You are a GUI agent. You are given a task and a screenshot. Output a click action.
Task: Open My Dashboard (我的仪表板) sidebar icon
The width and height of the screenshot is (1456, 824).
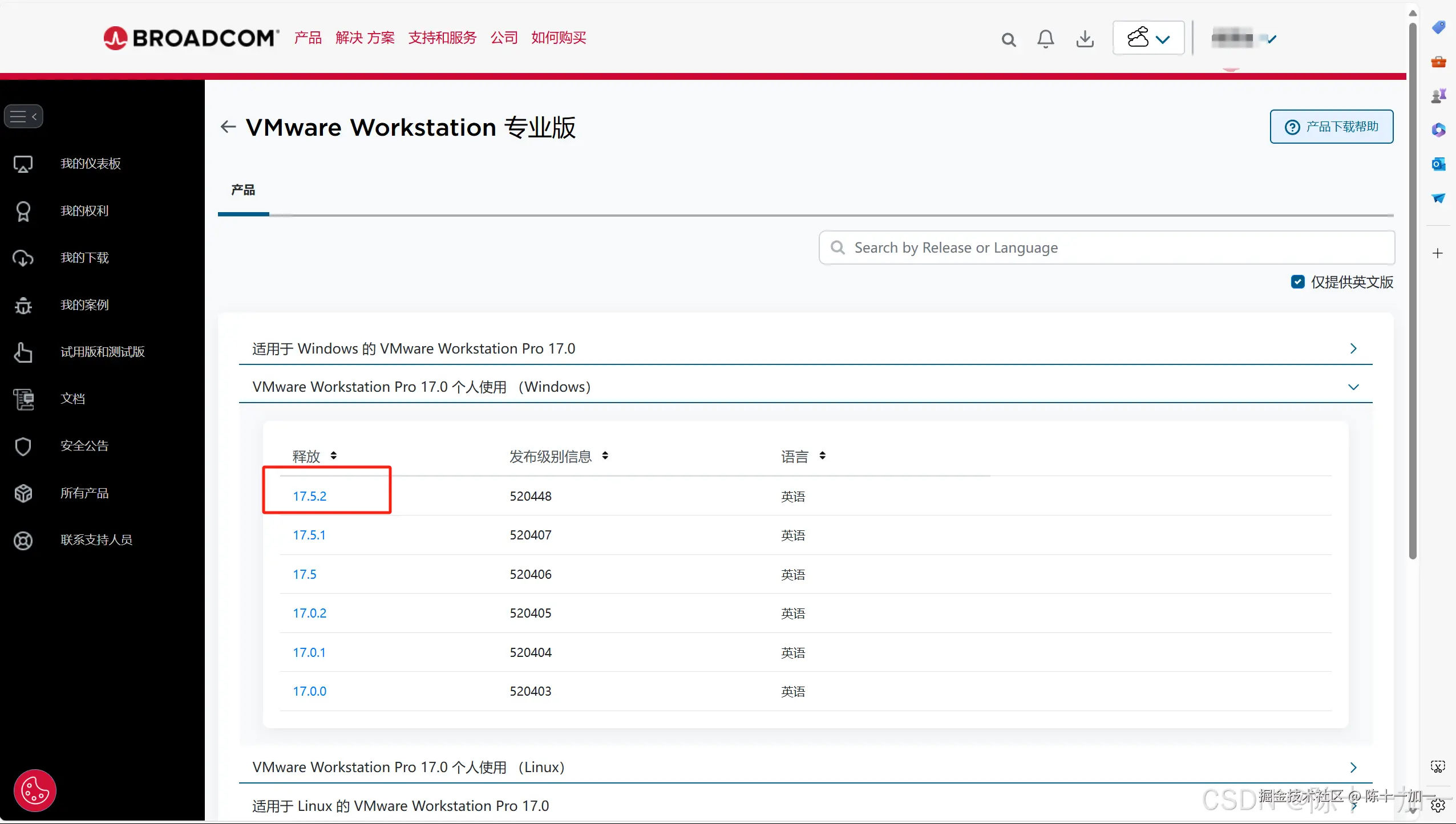[x=23, y=164]
